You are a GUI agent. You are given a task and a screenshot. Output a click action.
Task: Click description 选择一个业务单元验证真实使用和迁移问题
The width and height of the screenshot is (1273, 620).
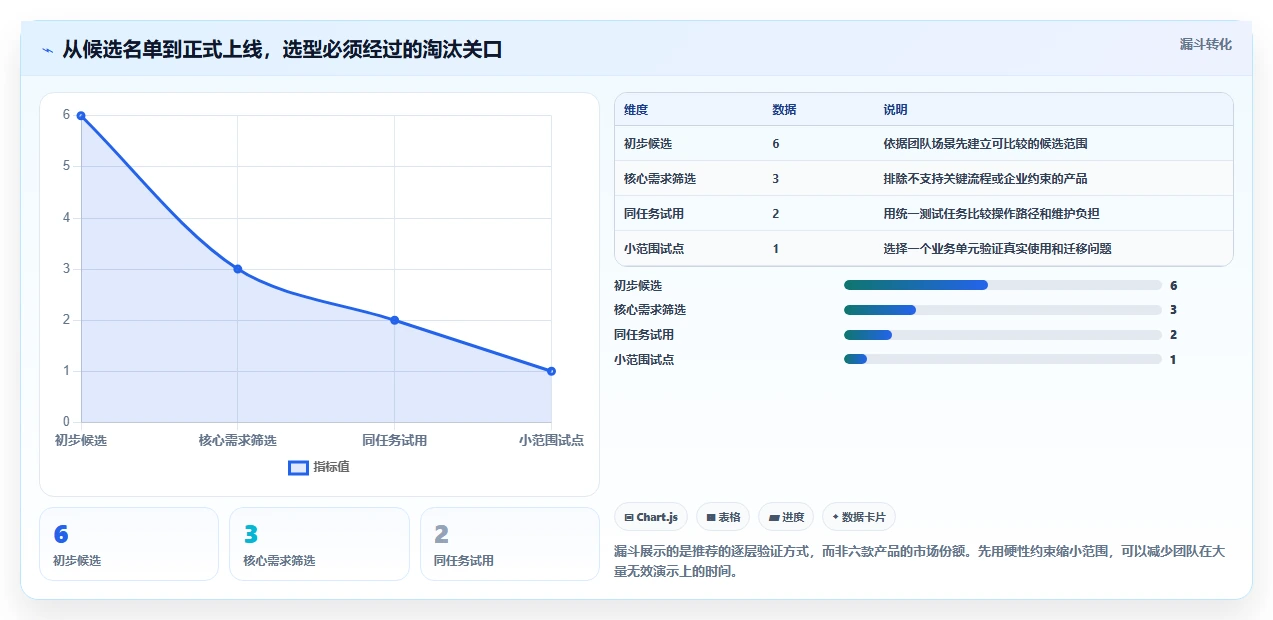click(997, 249)
